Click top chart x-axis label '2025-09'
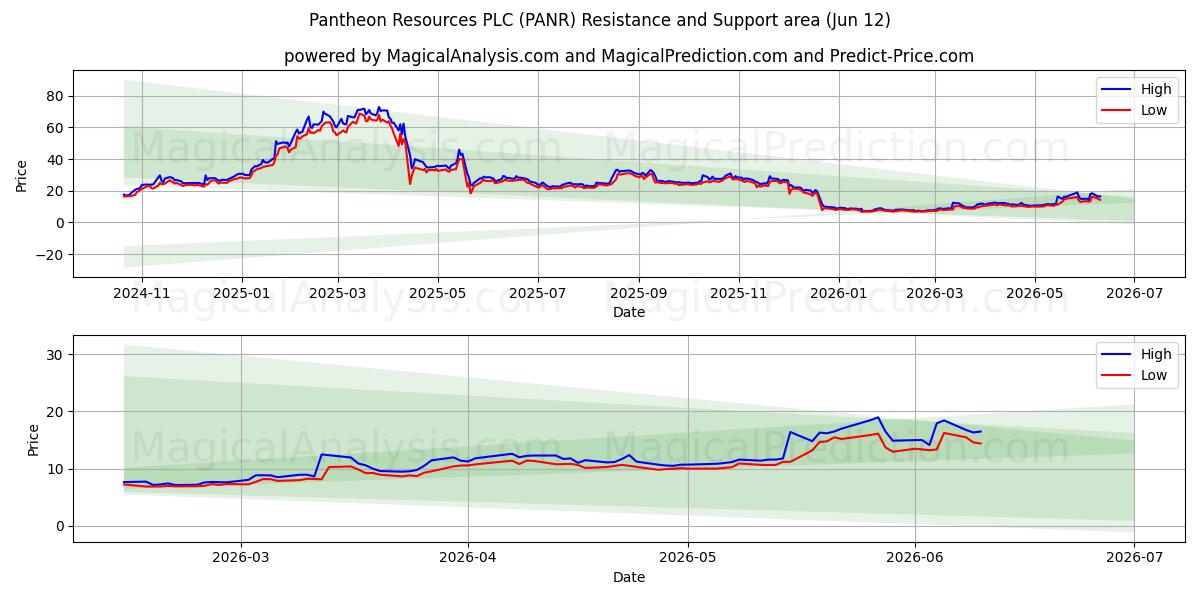Viewport: 1200px width, 600px height. click(639, 293)
